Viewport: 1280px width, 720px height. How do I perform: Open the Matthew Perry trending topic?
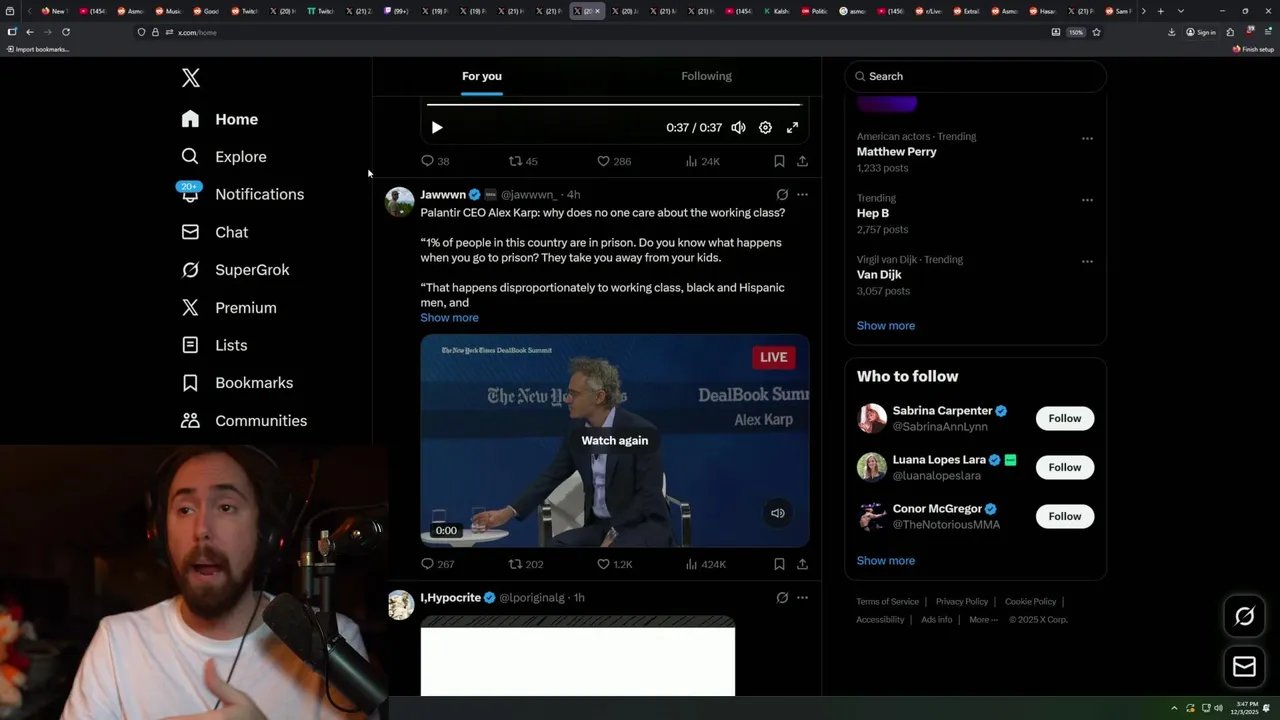coord(896,152)
